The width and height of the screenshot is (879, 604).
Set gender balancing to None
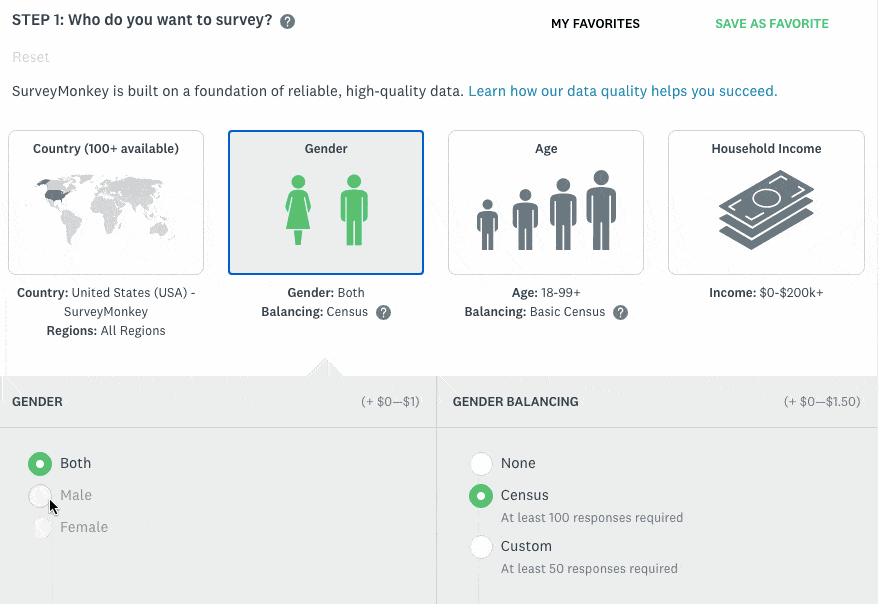click(481, 463)
